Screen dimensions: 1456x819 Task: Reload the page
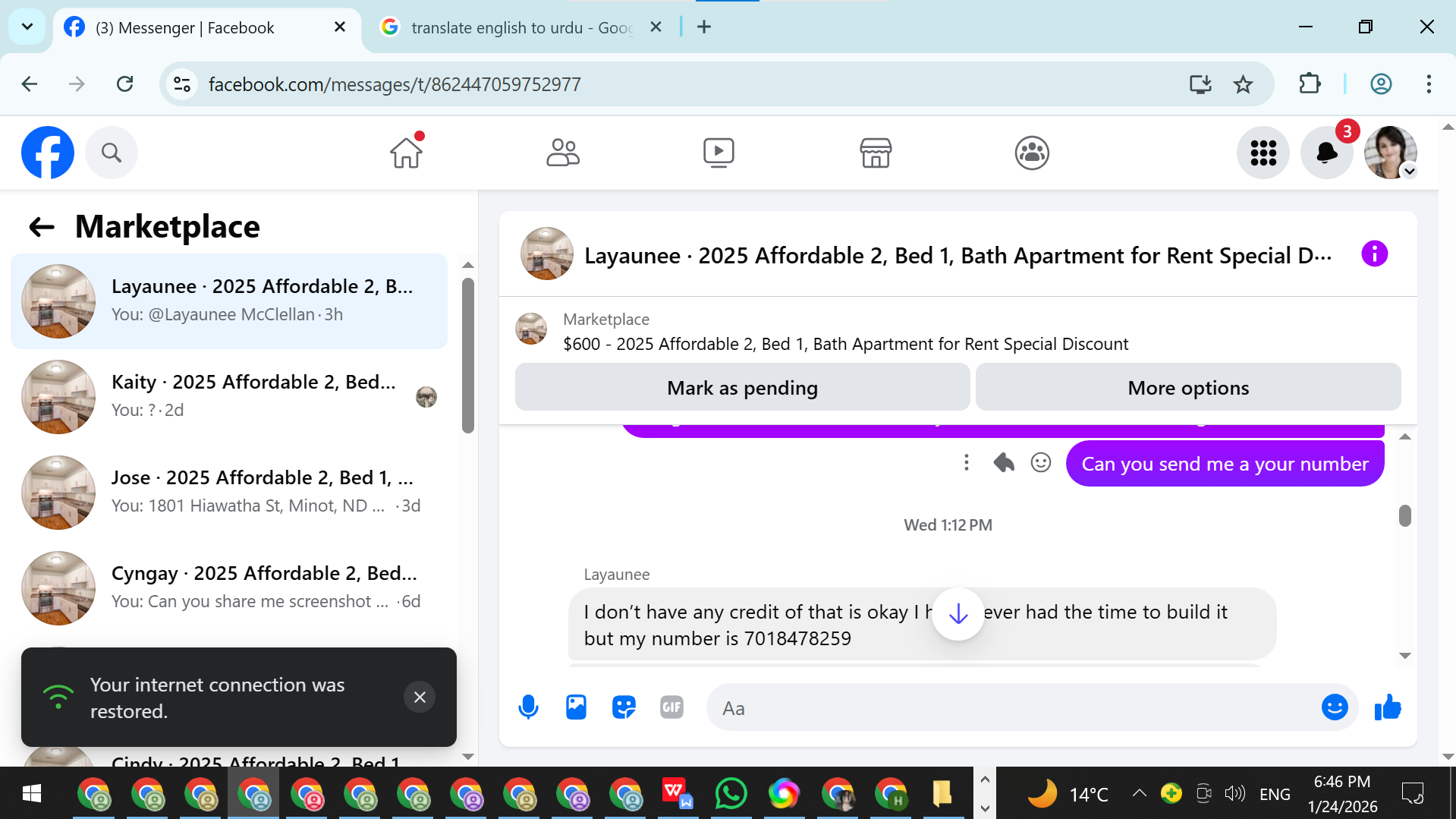125,84
